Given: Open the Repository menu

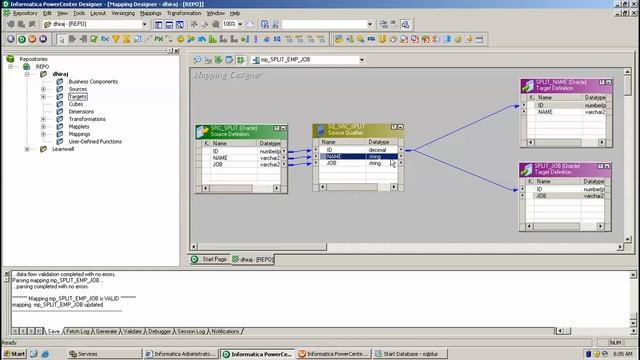Looking at the screenshot, I should click(25, 13).
